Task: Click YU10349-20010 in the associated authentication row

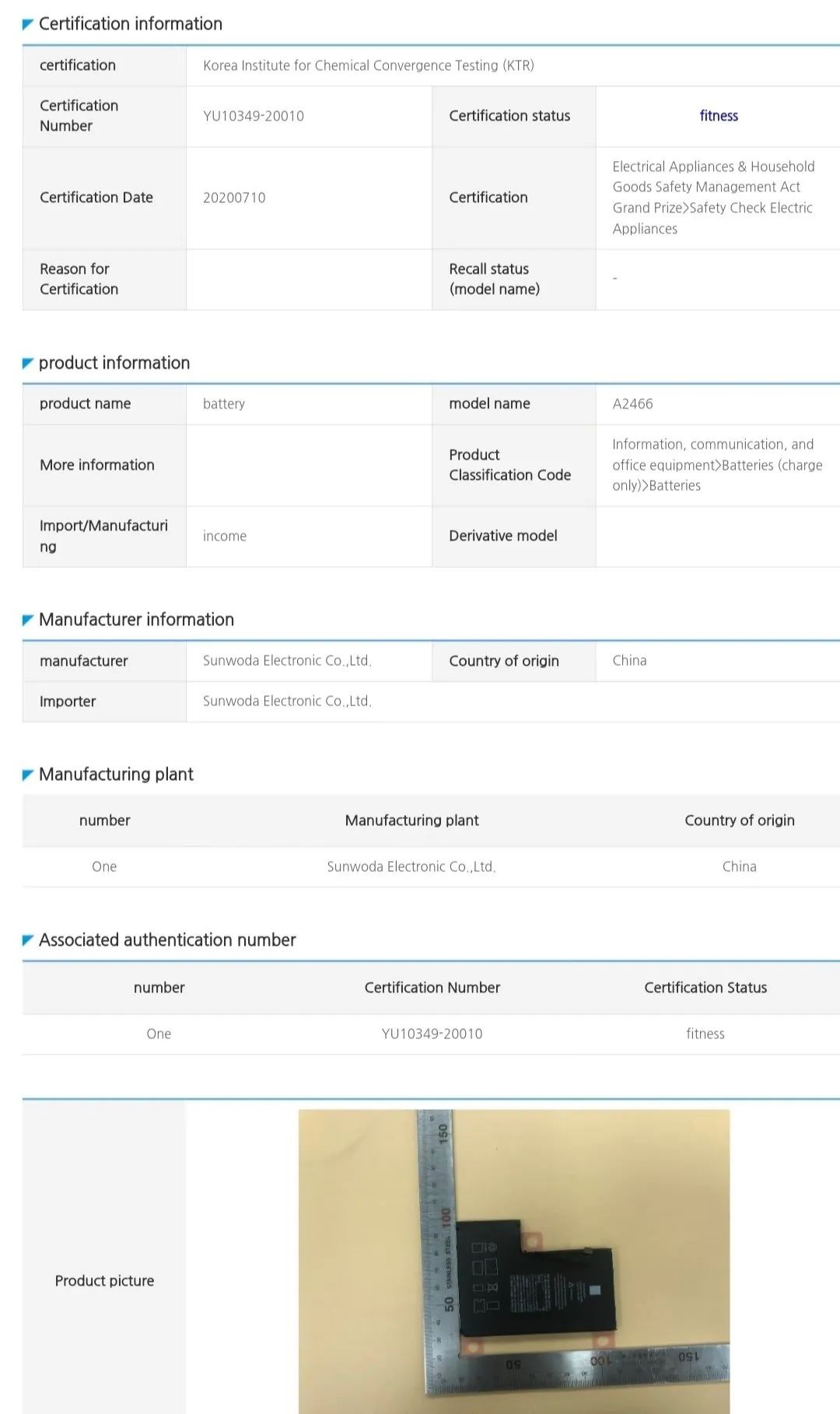Action: tap(432, 1034)
